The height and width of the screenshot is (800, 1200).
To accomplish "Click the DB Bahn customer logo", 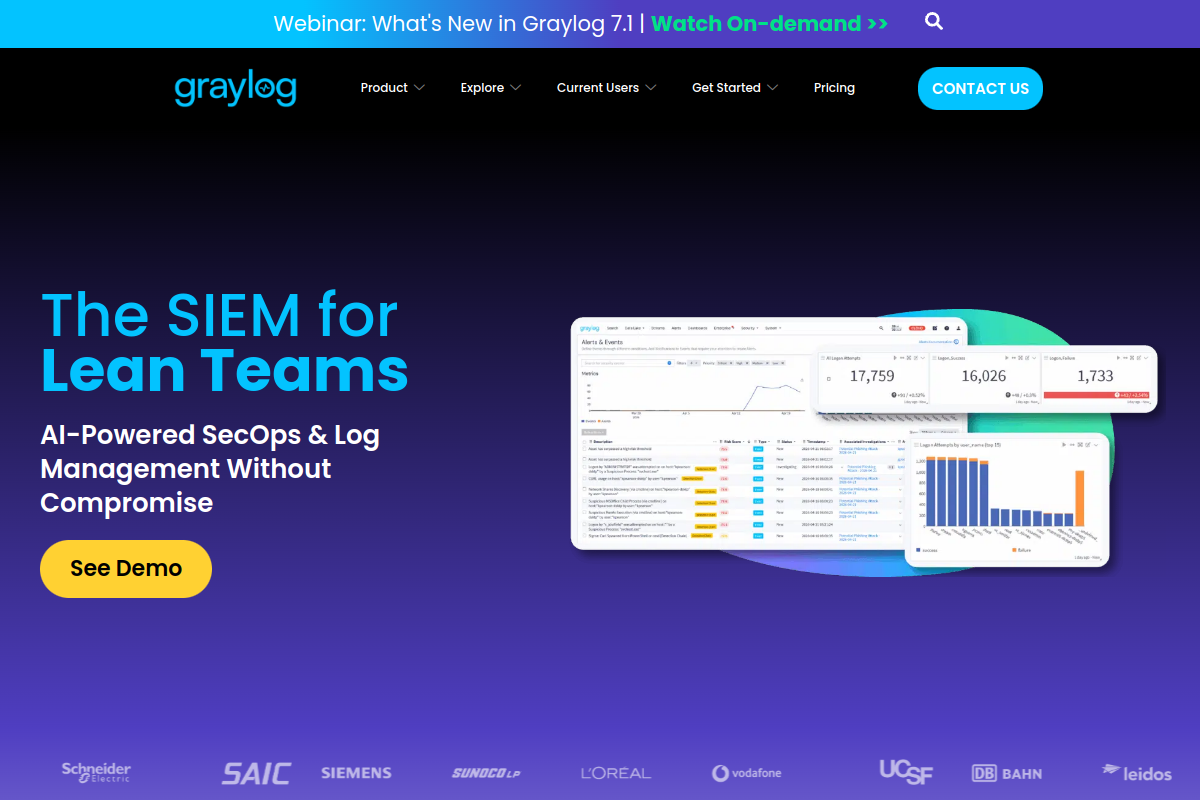I will [x=1007, y=773].
